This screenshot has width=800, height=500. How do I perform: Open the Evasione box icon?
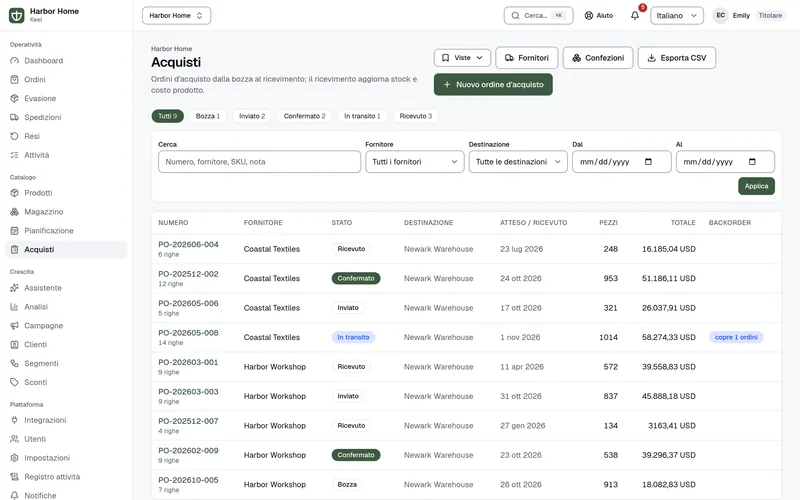pyautogui.click(x=14, y=98)
